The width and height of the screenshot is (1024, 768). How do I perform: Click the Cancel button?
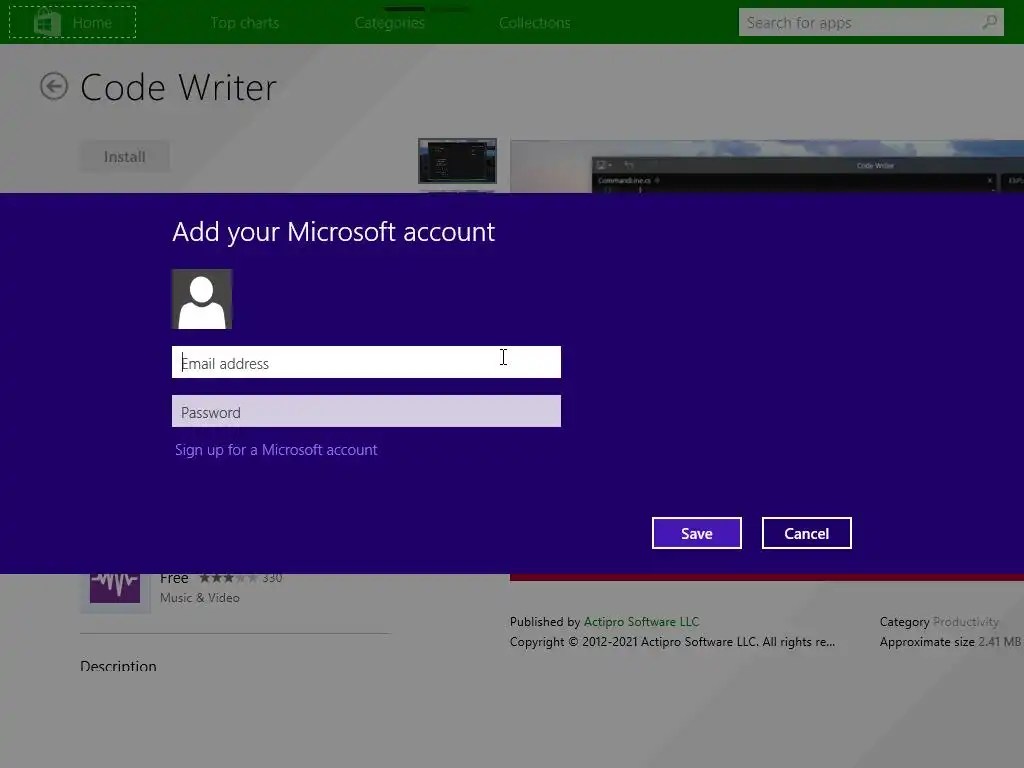(x=807, y=533)
